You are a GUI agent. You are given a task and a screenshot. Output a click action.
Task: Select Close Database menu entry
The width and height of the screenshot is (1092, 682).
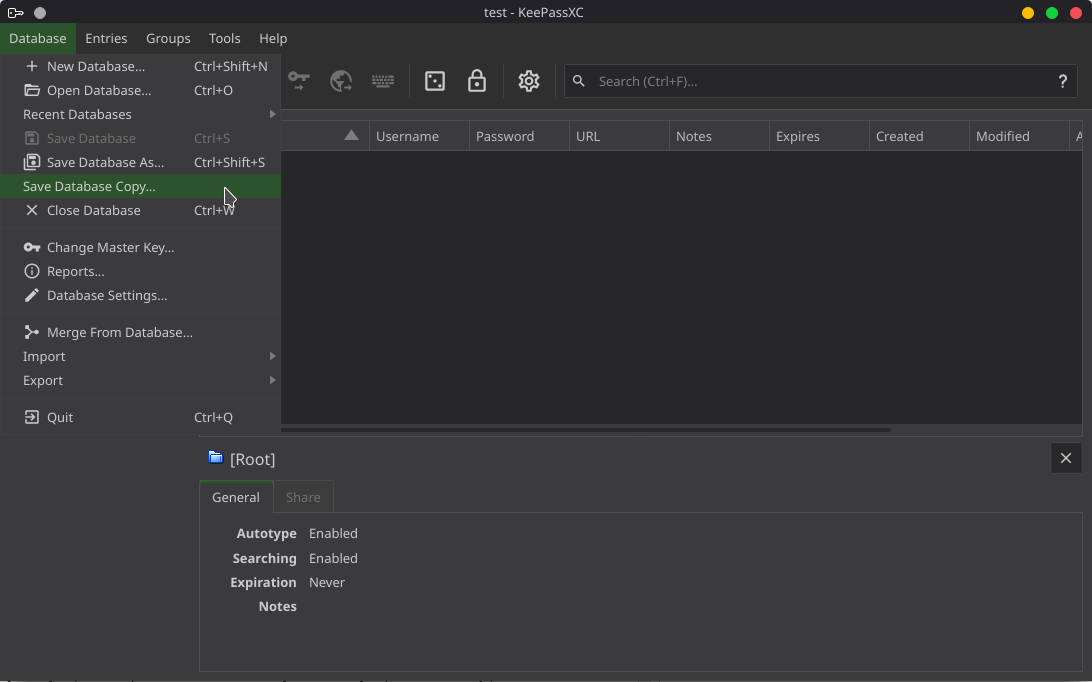click(140, 210)
